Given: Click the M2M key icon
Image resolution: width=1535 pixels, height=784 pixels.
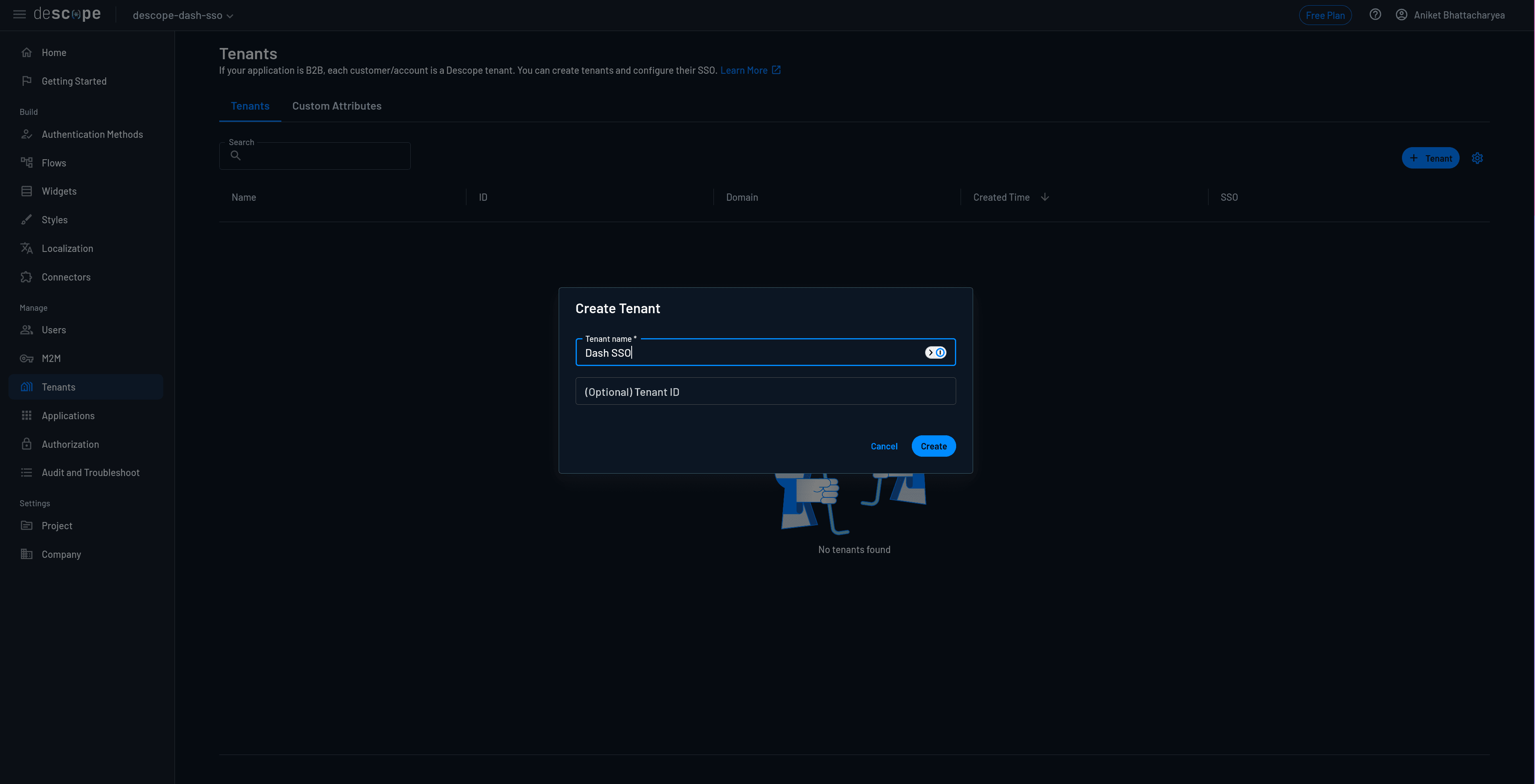Looking at the screenshot, I should tap(26, 359).
